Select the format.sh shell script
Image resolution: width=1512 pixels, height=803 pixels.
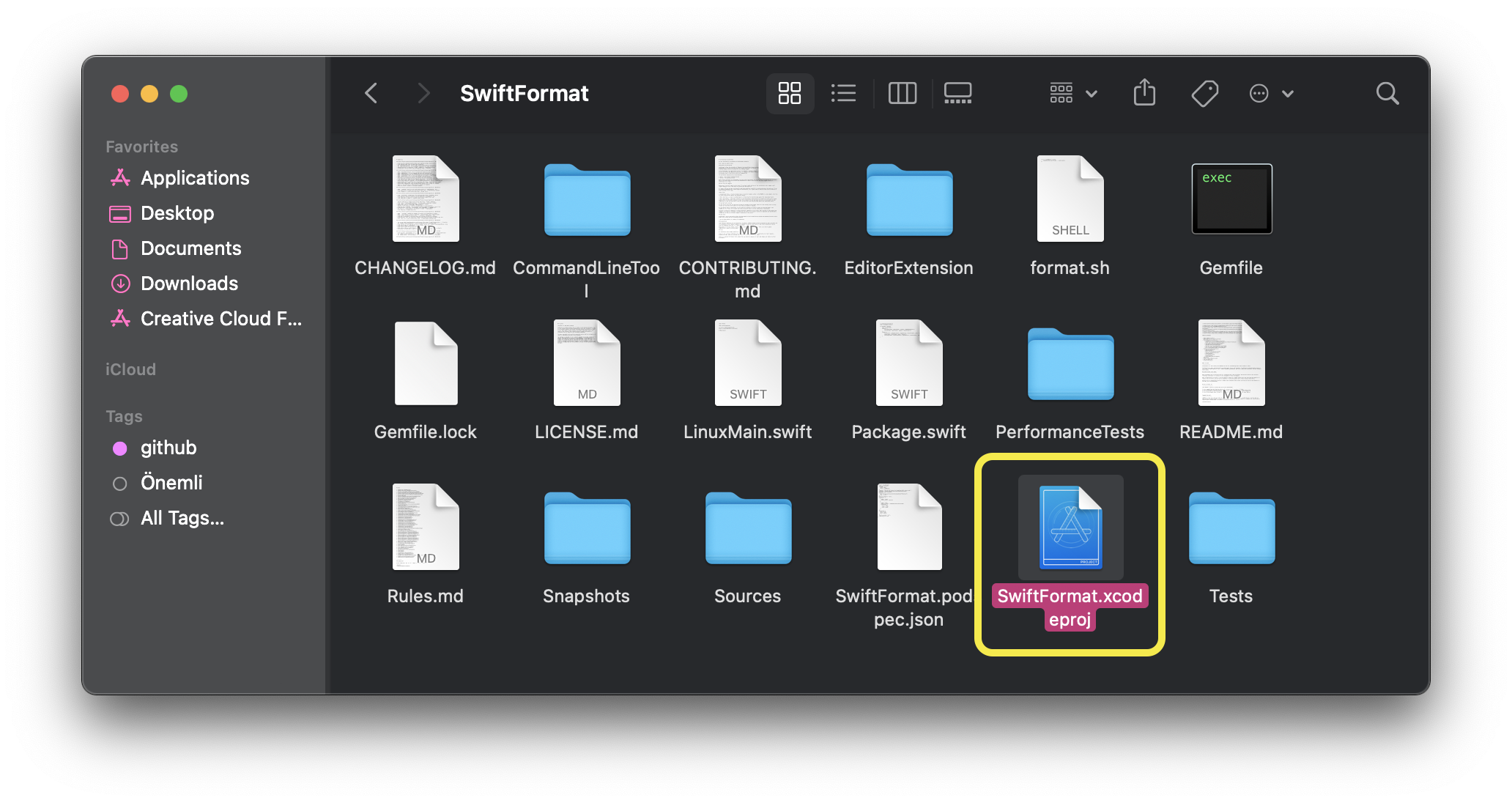tap(1070, 199)
